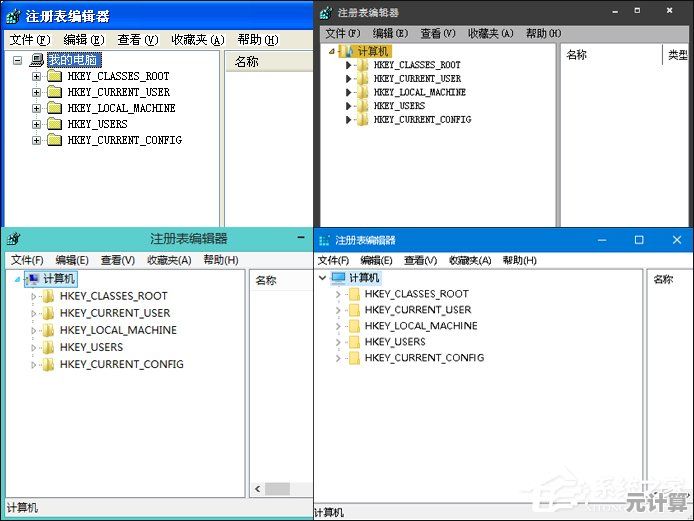Expand HKEY_USERS using the chevron arrow
Viewport: 694px width, 521px height.
coord(338,342)
